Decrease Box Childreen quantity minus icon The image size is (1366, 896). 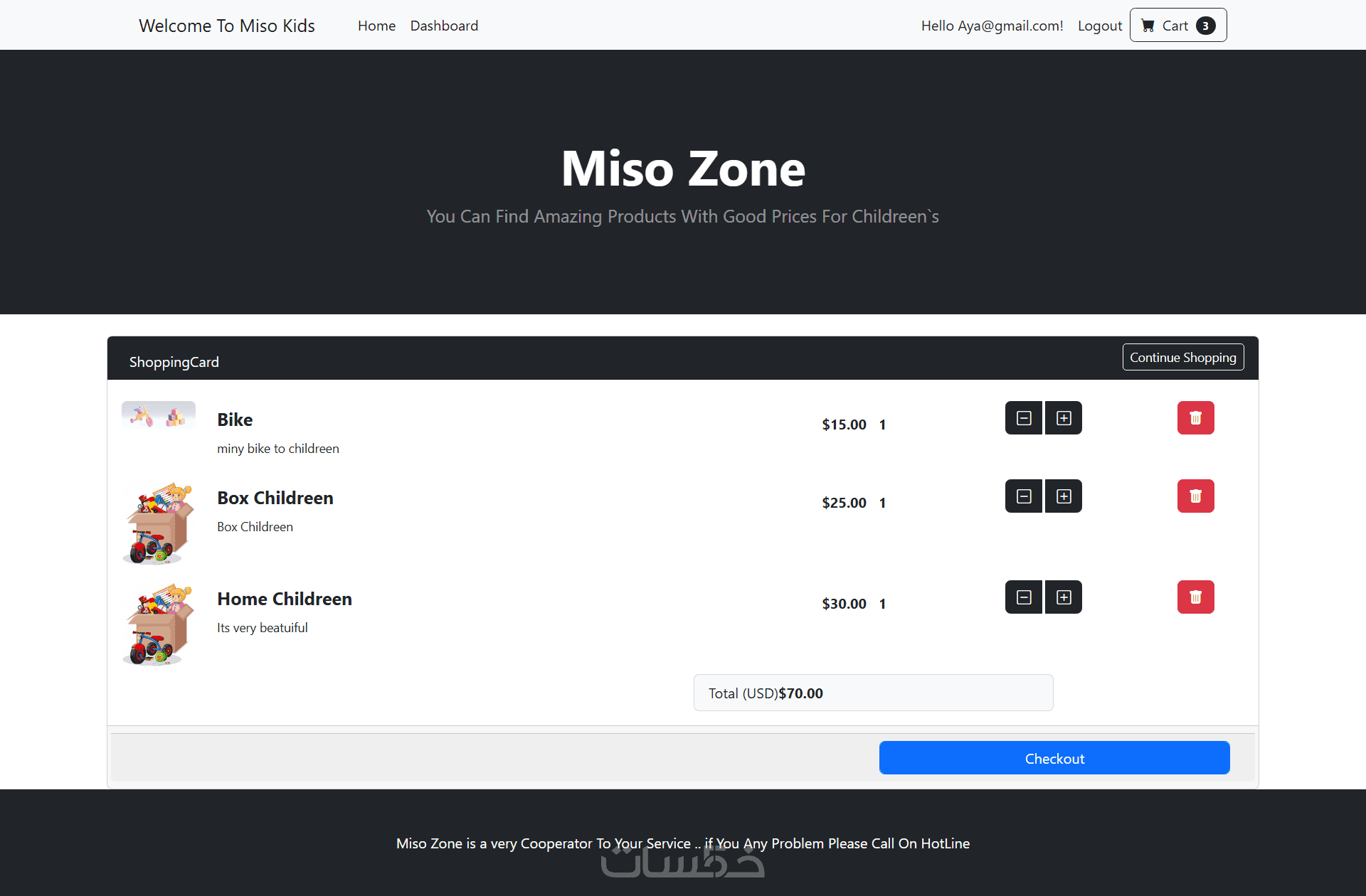1024,496
